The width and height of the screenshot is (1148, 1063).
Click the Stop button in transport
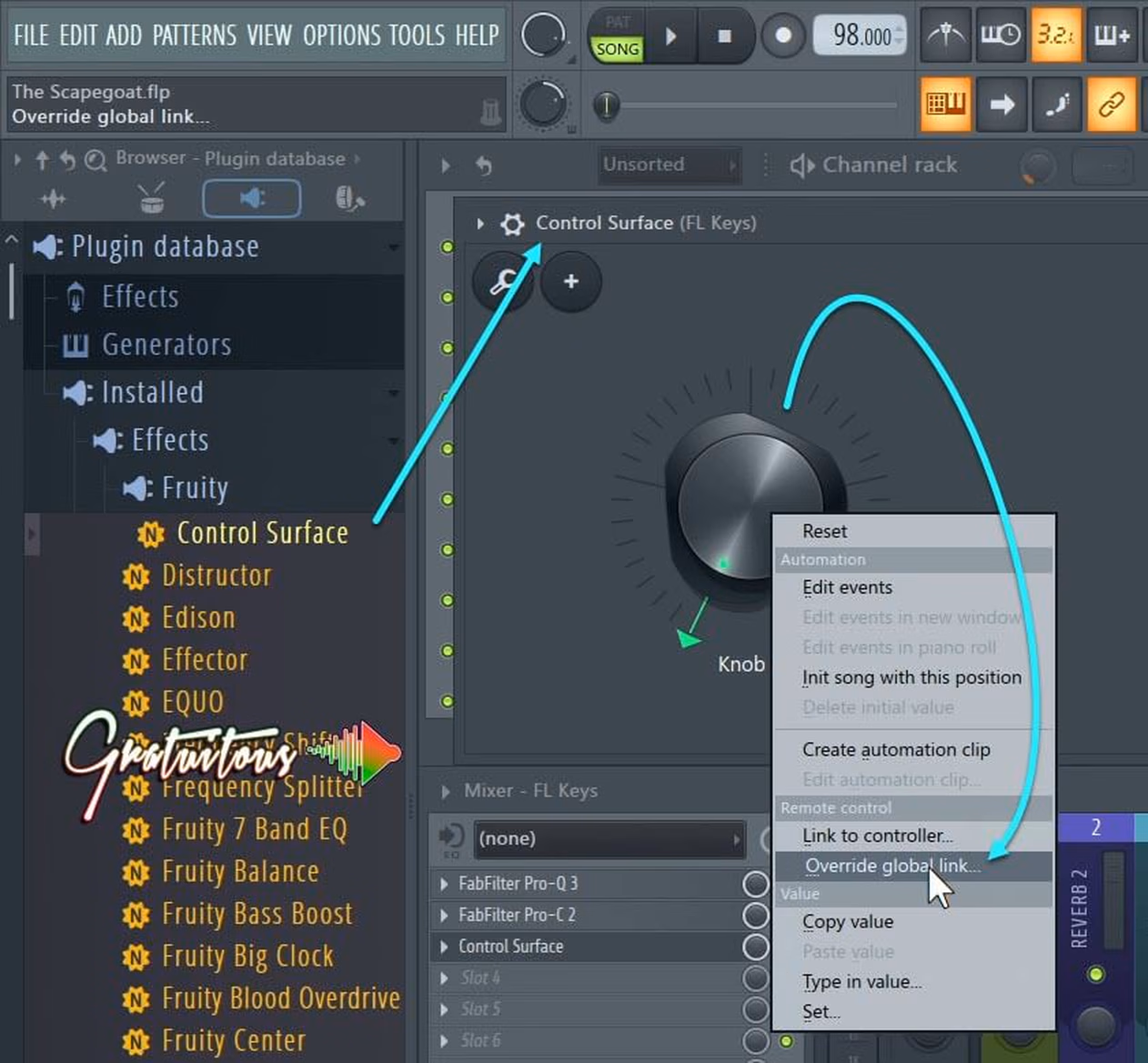click(724, 36)
